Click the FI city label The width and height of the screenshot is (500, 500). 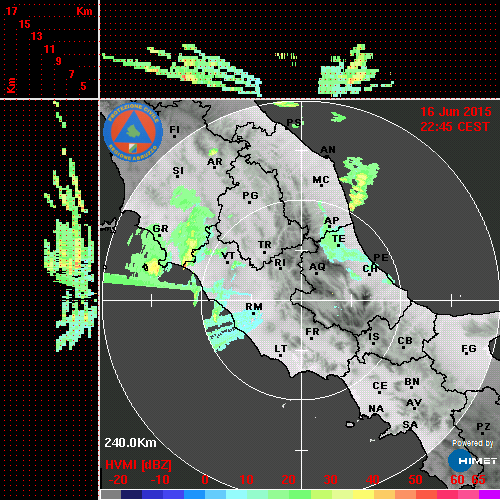click(174, 130)
